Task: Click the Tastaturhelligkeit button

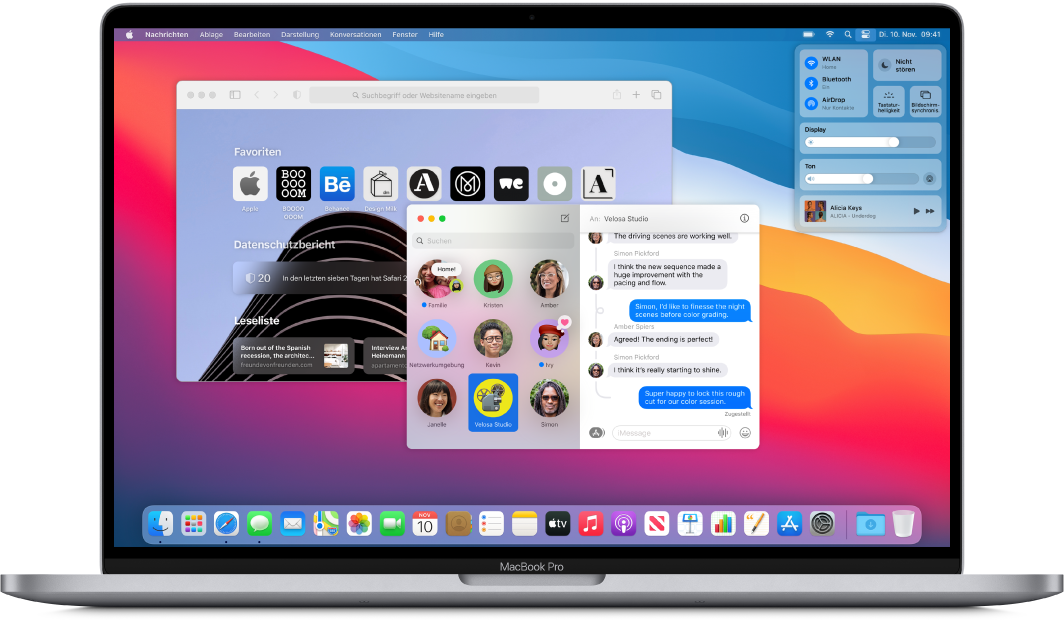Action: [889, 101]
